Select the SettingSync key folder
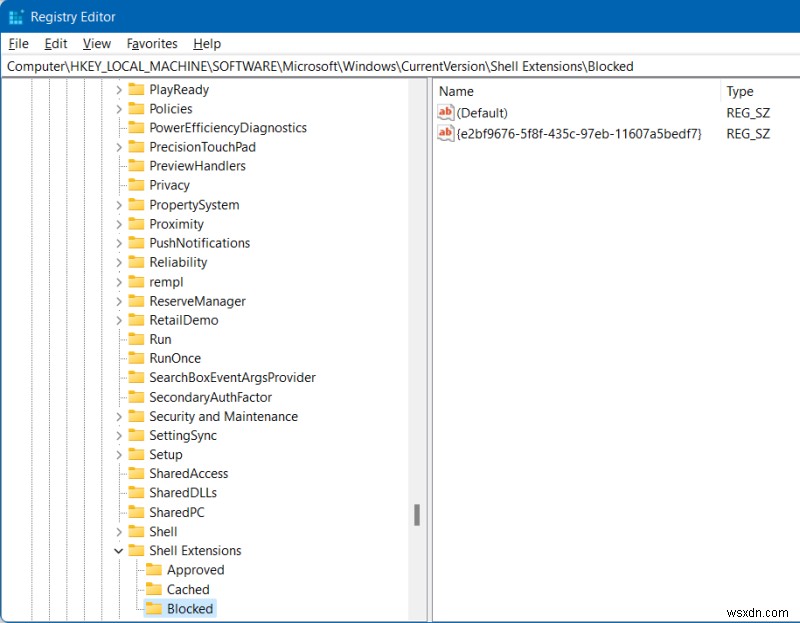Screen dimensions: 800x623 184,435
